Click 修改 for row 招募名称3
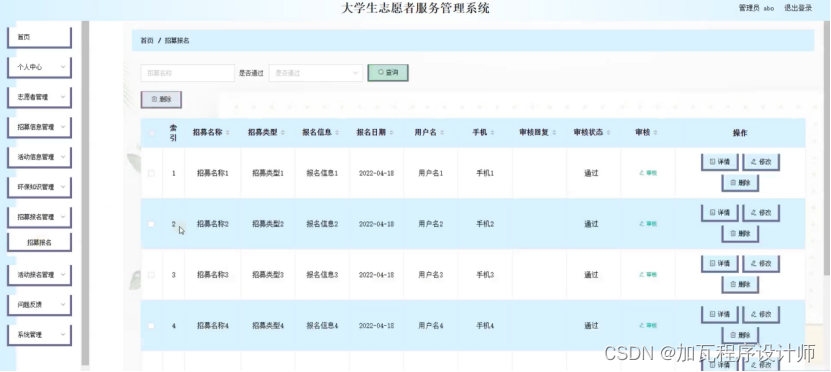Screen dimensions: 831x372 point(761,264)
